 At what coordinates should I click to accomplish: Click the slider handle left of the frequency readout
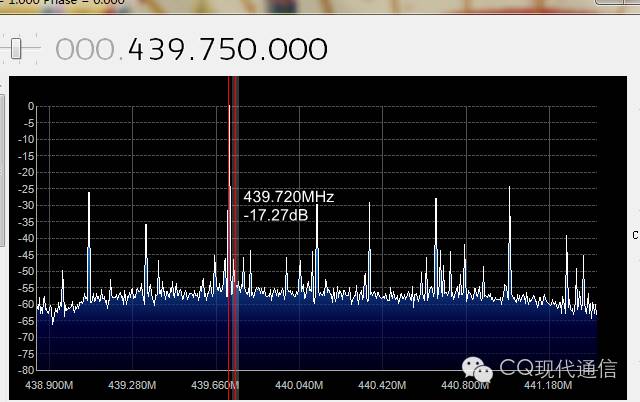coord(16,49)
